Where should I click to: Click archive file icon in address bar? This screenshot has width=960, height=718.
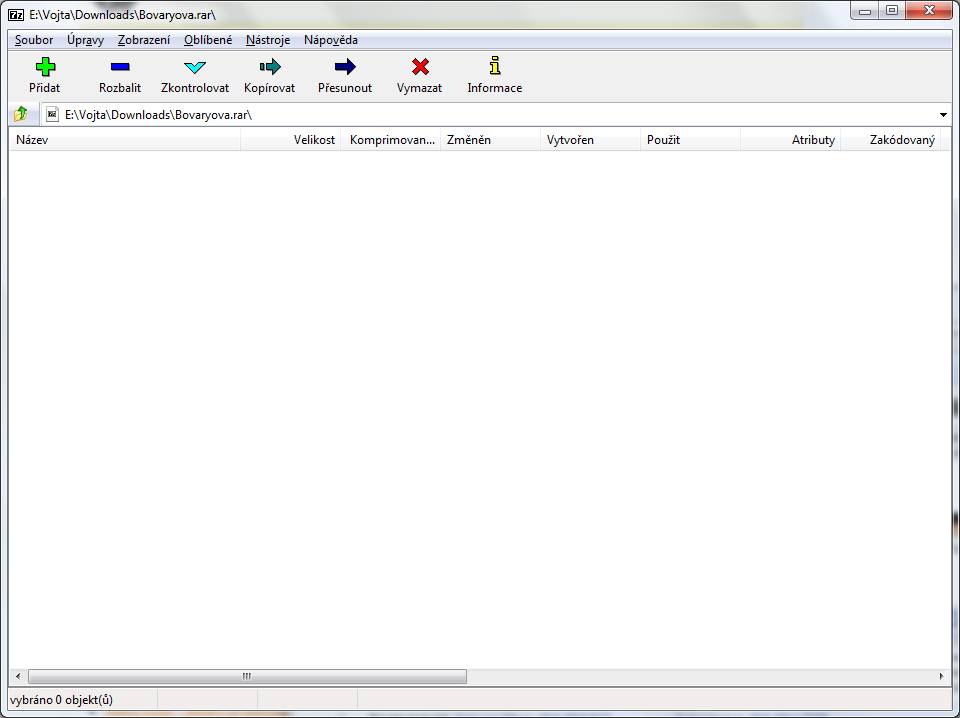tap(53, 114)
